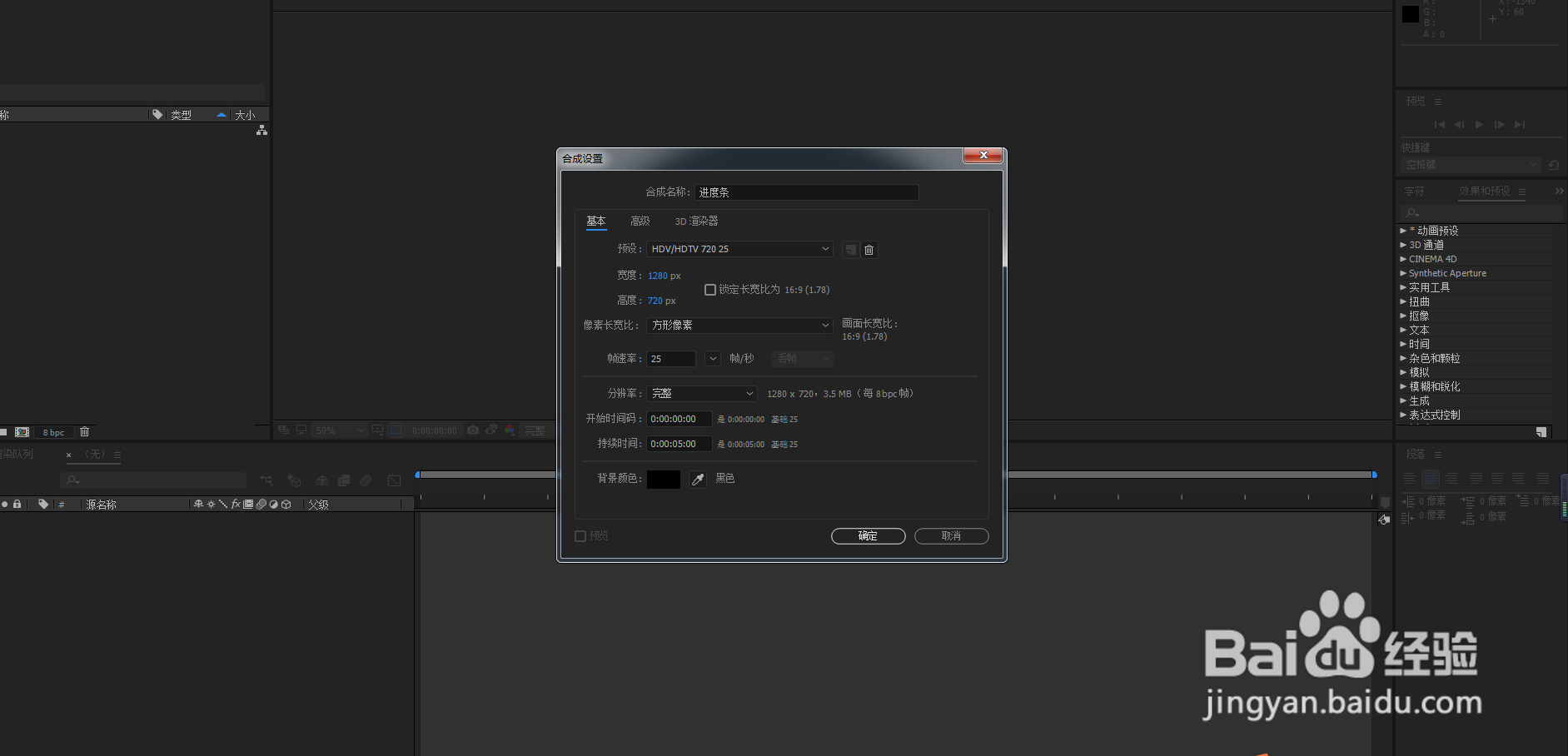
Task: Open the Effects and Presets panel menu
Action: (x=1521, y=191)
